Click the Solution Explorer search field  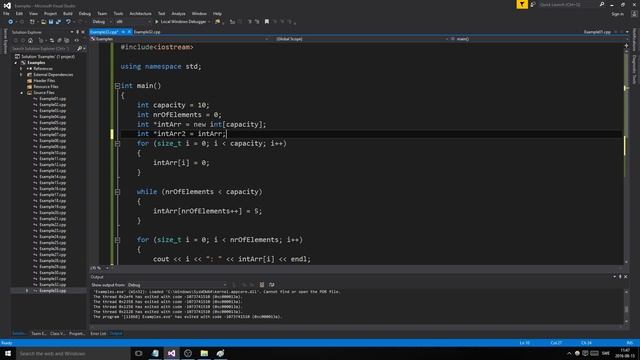43,49
